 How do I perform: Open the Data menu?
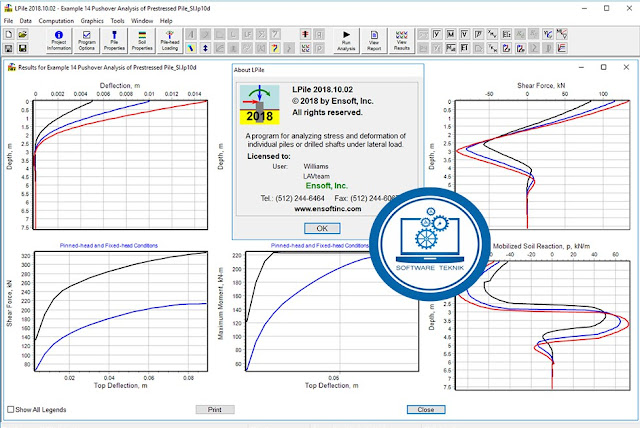[x=25, y=21]
